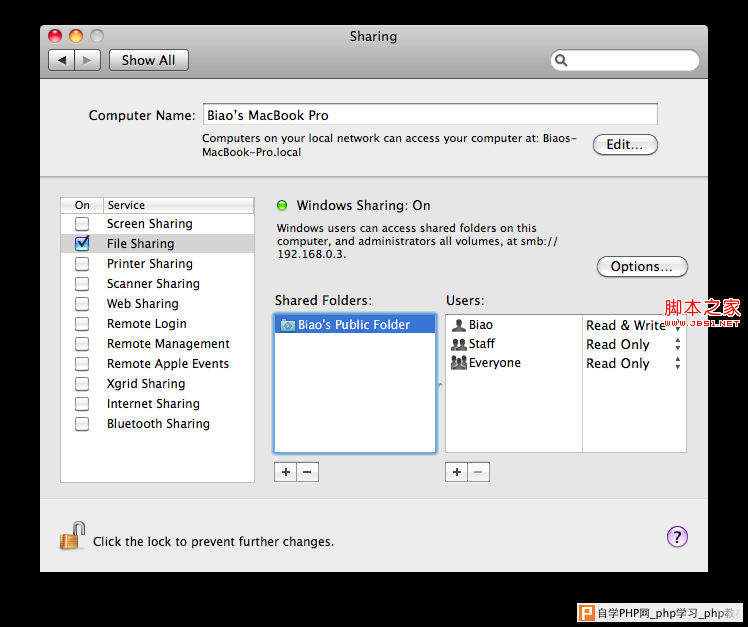Select the Xgrid Sharing service row
Screen dimensions: 748x627
click(x=157, y=384)
